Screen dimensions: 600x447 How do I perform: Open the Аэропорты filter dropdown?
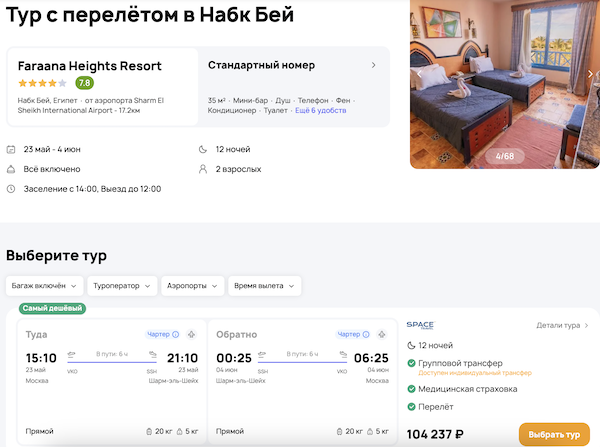193,285
